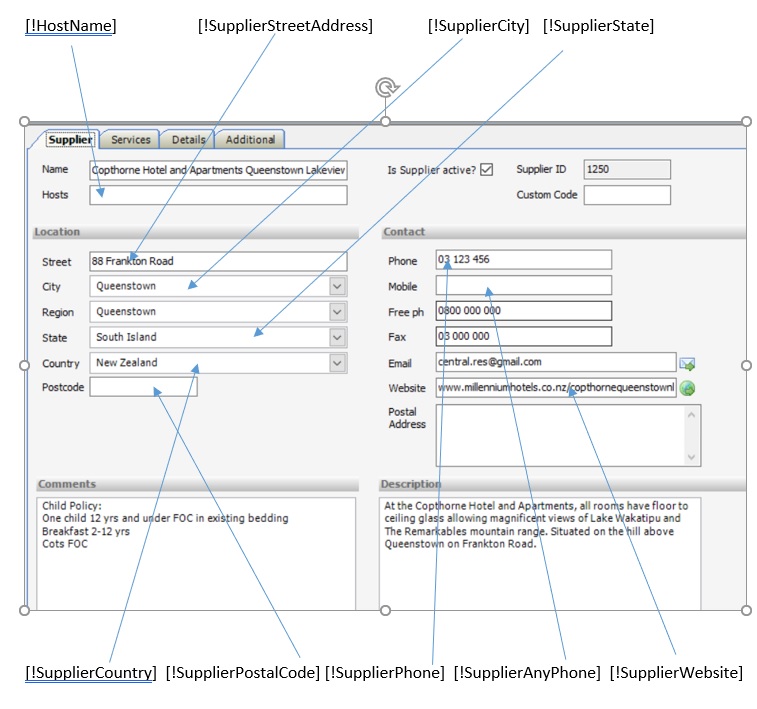Click the rotate handle above the image
Viewport: 757px width, 709px height.
point(385,89)
